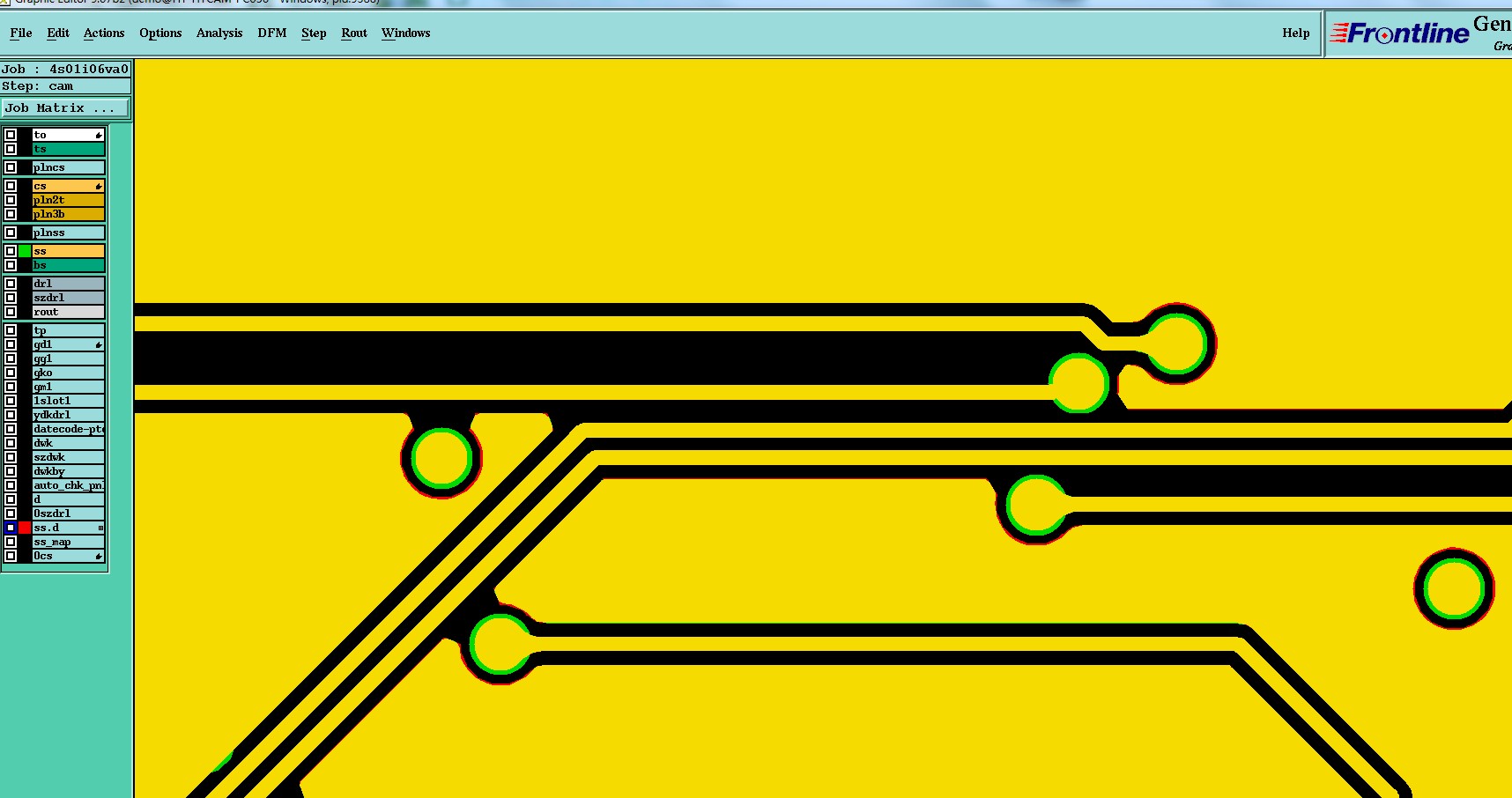Select the 'ydkdrl' layer name
The width and height of the screenshot is (1512, 798).
(69, 415)
